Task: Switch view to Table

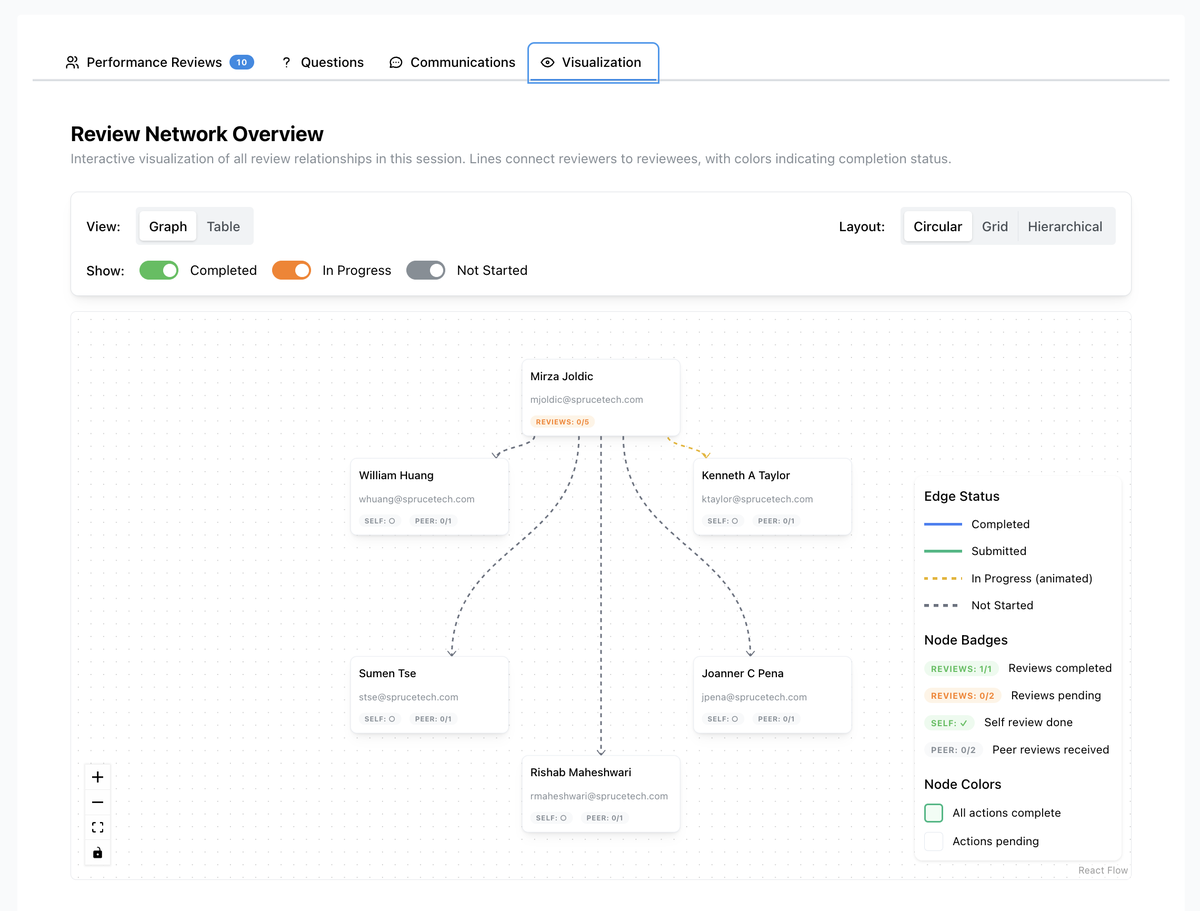Action: (223, 226)
